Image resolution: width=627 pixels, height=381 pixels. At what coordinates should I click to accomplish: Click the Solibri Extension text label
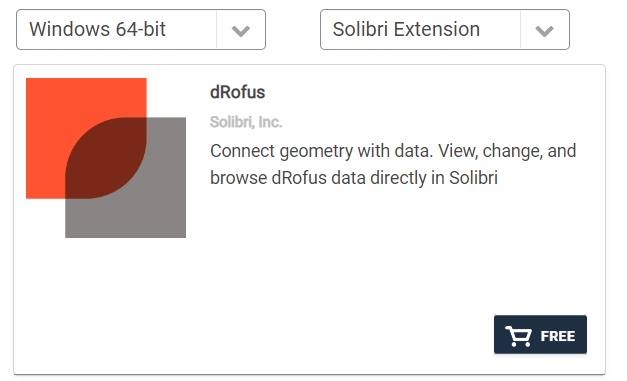(x=406, y=29)
